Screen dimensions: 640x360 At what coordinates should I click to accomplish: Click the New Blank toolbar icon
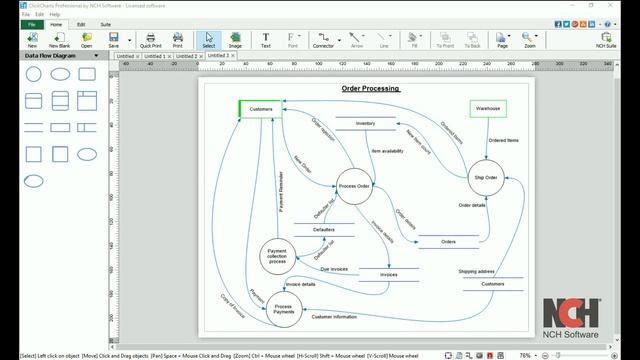click(60, 40)
